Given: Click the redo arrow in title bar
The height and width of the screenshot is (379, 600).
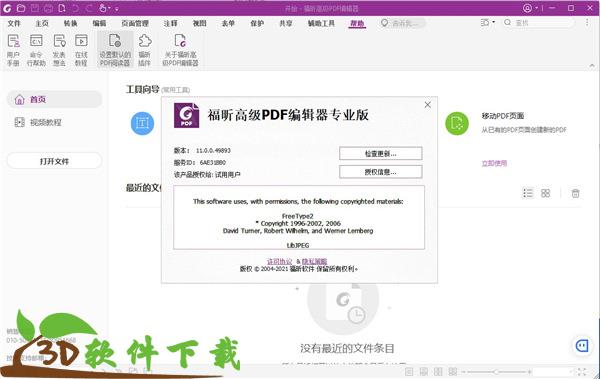Looking at the screenshot, I should tap(89, 8).
